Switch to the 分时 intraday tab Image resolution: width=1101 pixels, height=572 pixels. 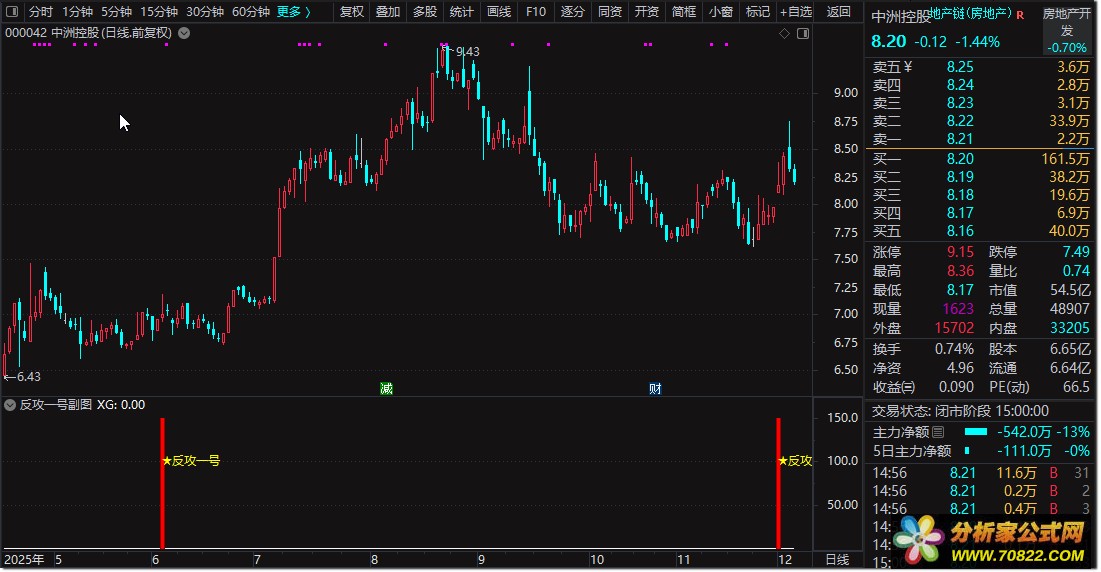(41, 12)
